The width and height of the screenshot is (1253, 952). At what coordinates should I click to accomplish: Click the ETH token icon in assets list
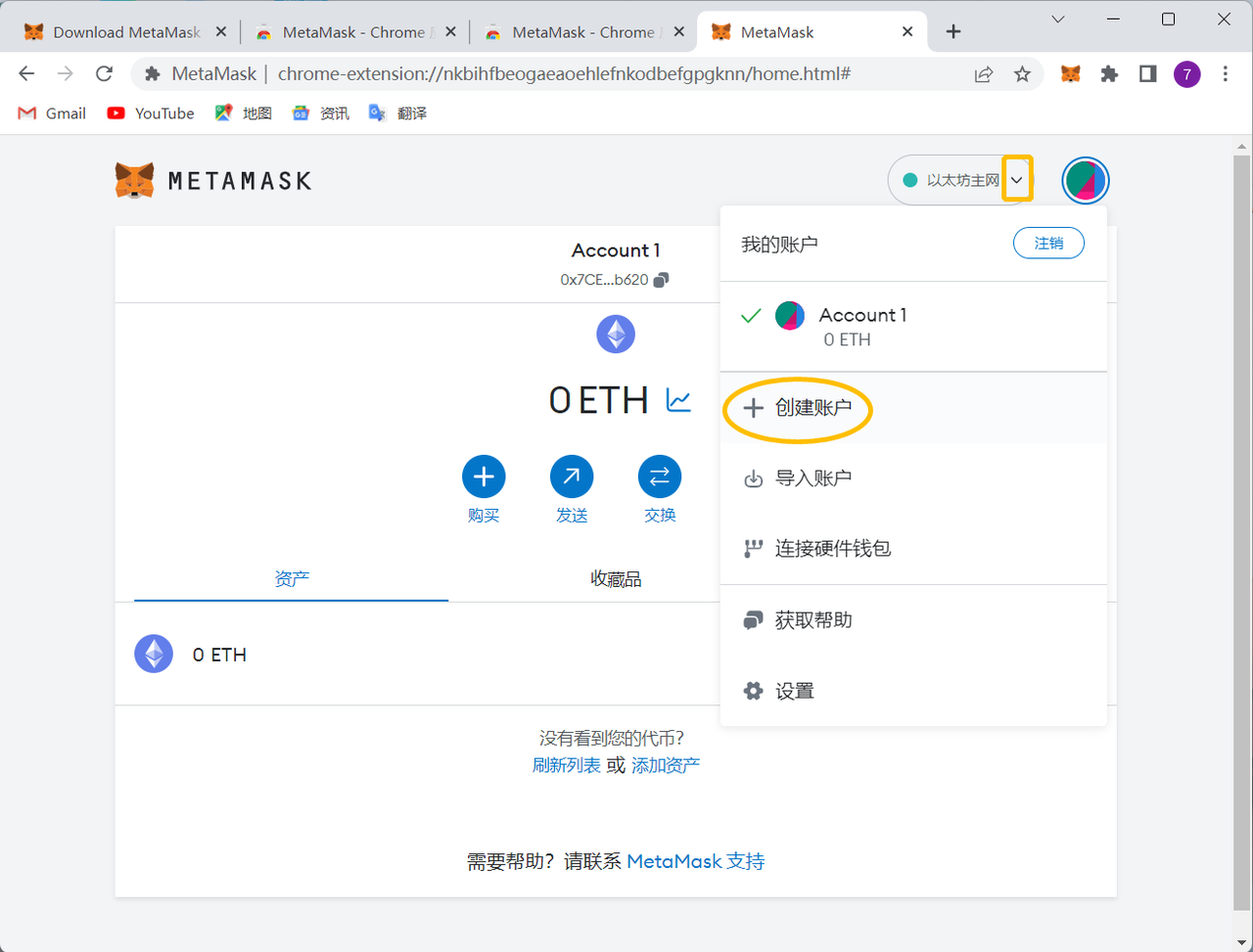(x=154, y=654)
